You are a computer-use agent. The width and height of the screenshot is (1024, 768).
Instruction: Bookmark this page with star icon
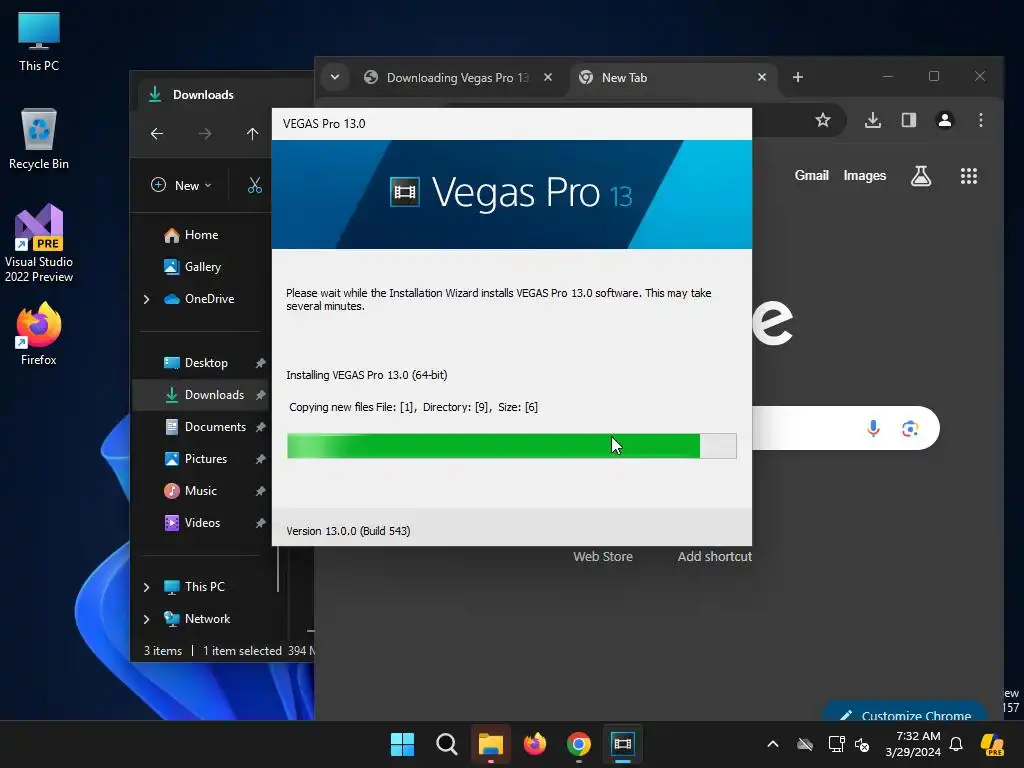[823, 120]
